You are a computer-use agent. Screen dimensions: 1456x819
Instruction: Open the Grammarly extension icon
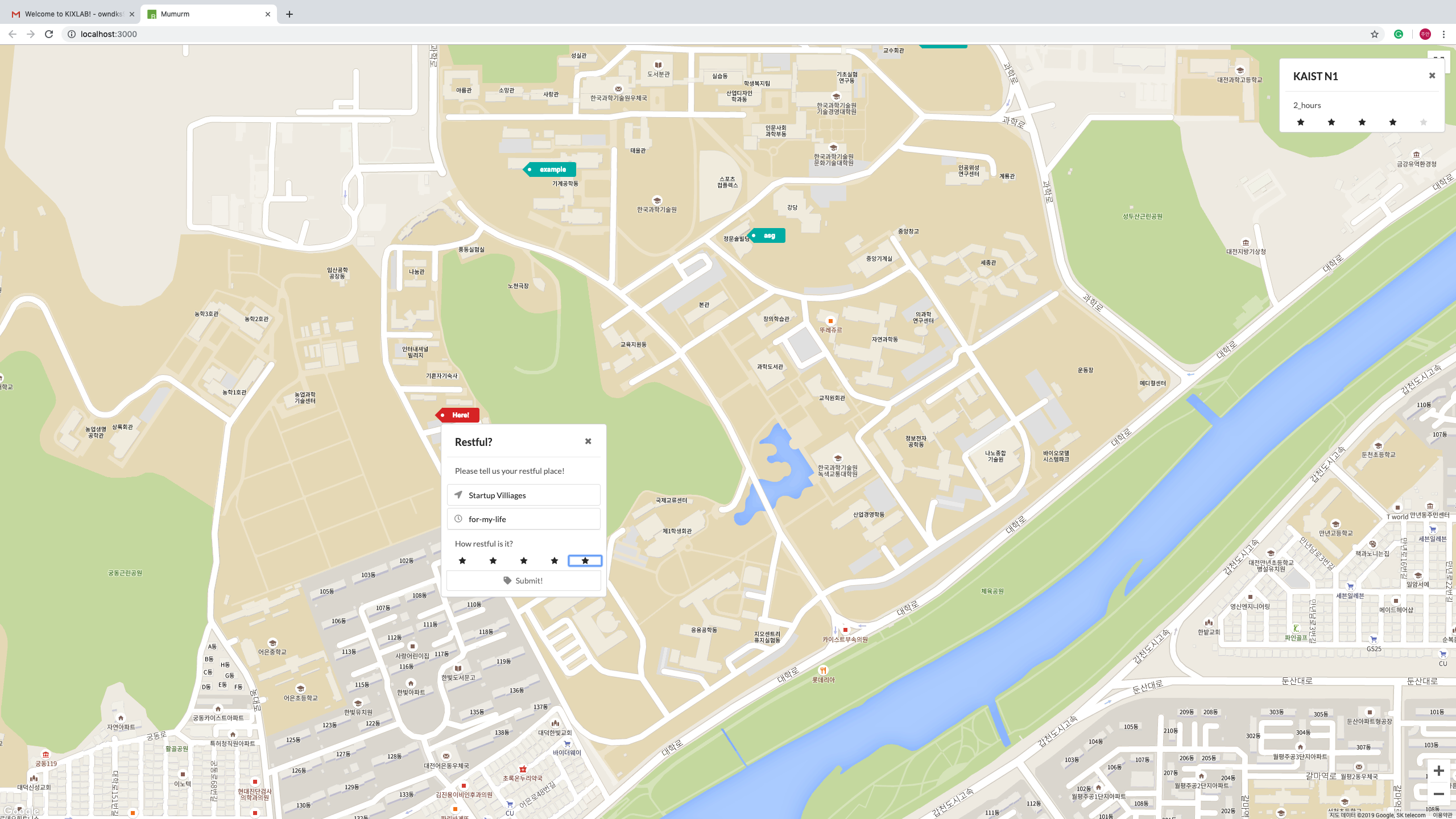click(1399, 34)
